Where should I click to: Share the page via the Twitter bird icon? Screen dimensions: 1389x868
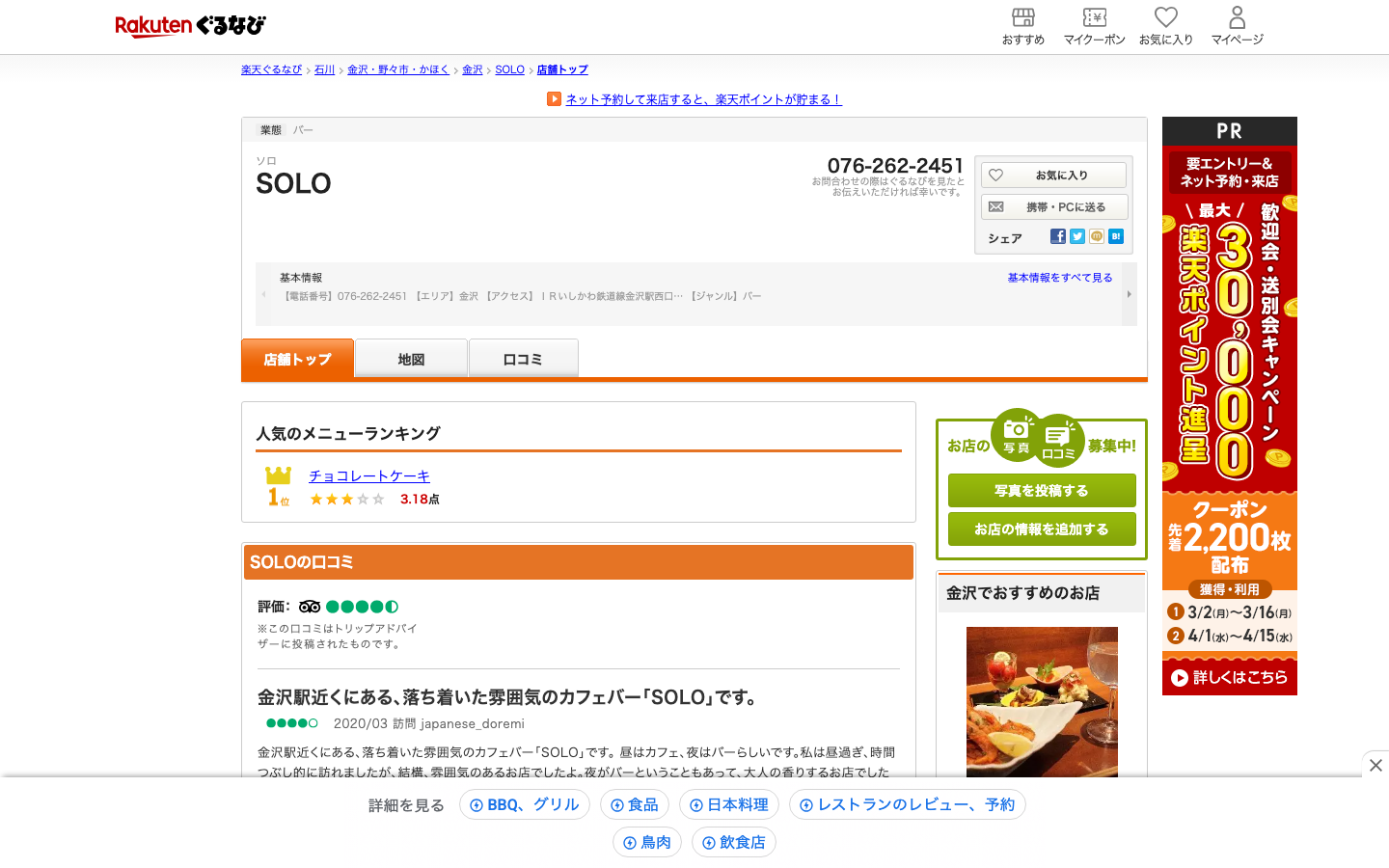point(1076,235)
